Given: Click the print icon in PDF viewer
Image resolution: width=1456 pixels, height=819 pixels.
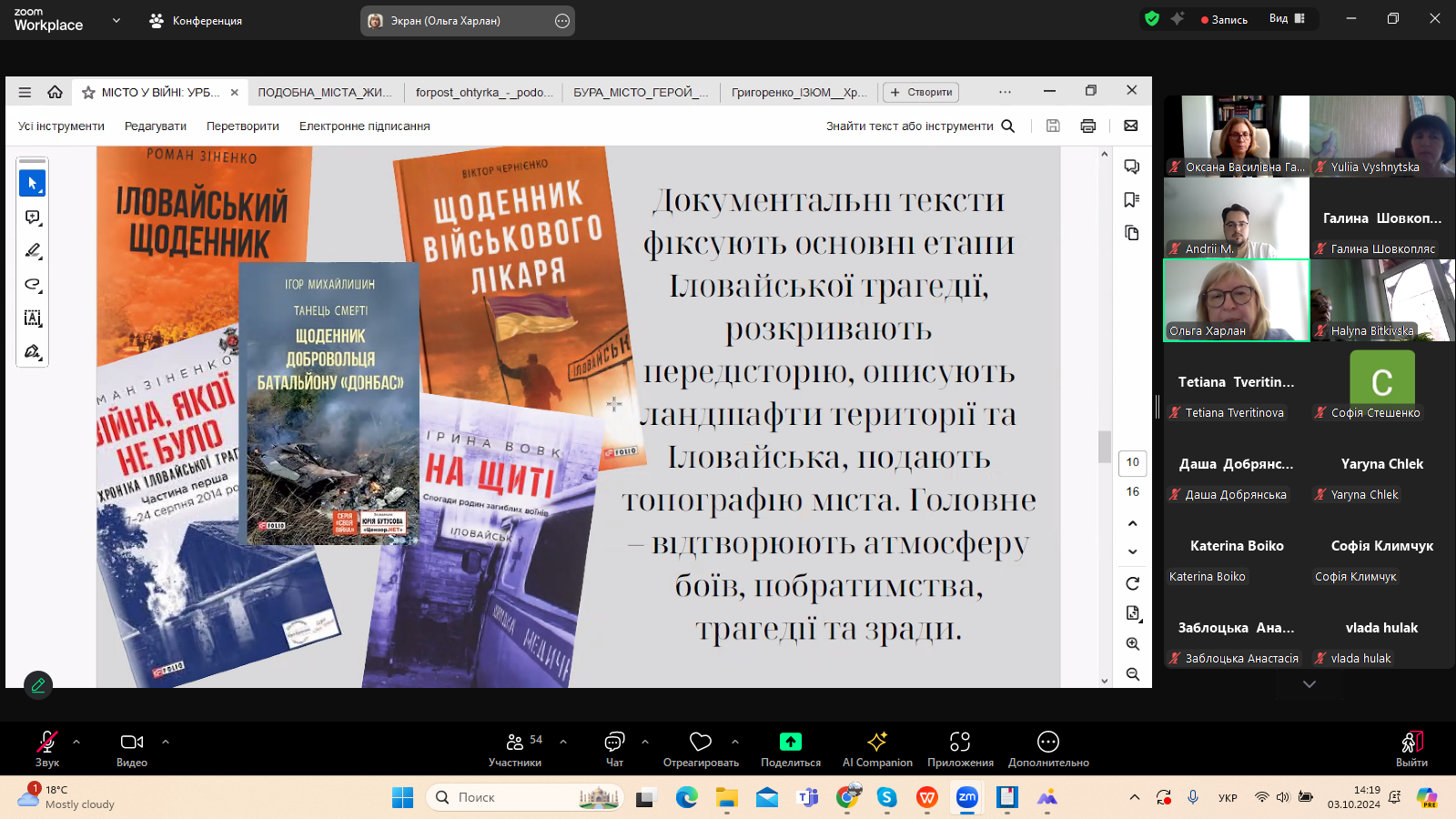Looking at the screenshot, I should pyautogui.click(x=1087, y=126).
